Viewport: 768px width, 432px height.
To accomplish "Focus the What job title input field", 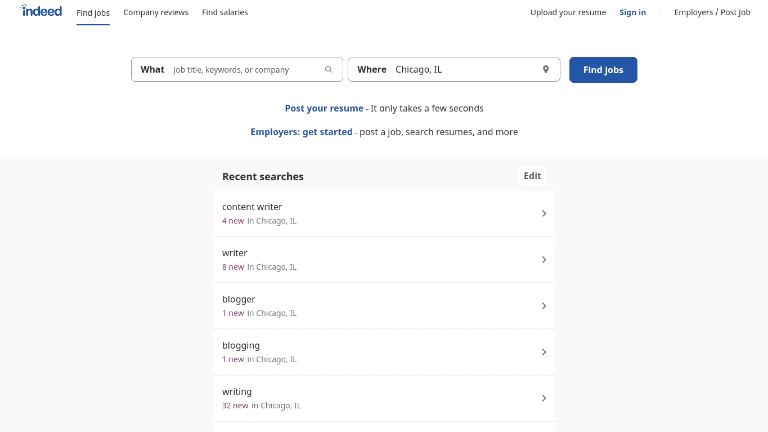I will 245,70.
